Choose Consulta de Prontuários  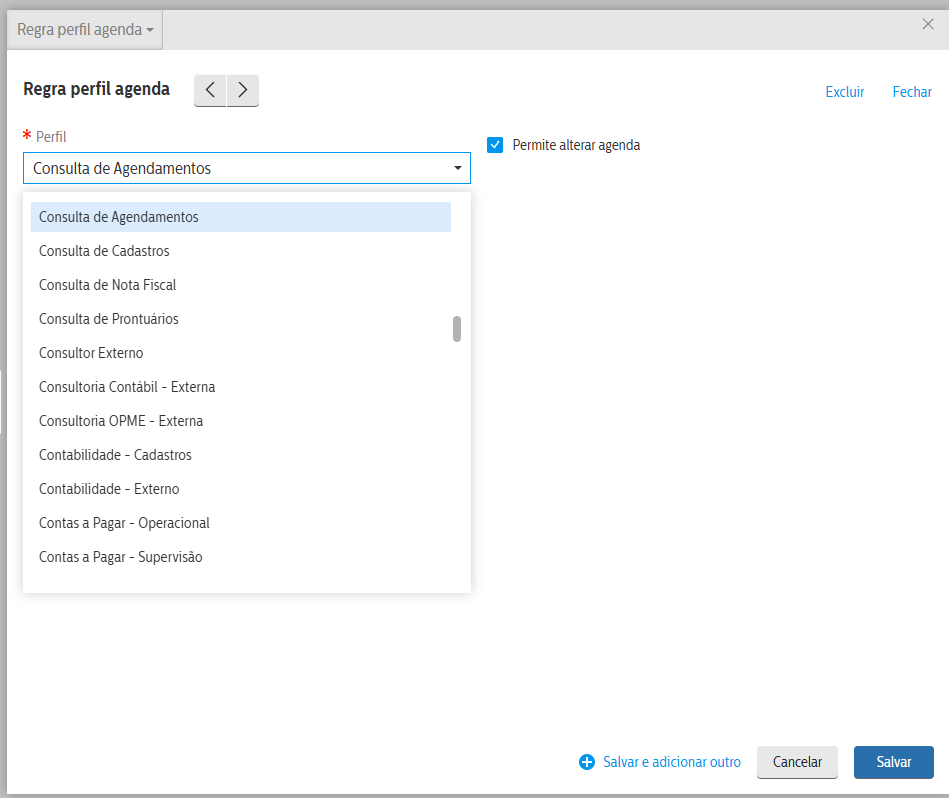241,319
